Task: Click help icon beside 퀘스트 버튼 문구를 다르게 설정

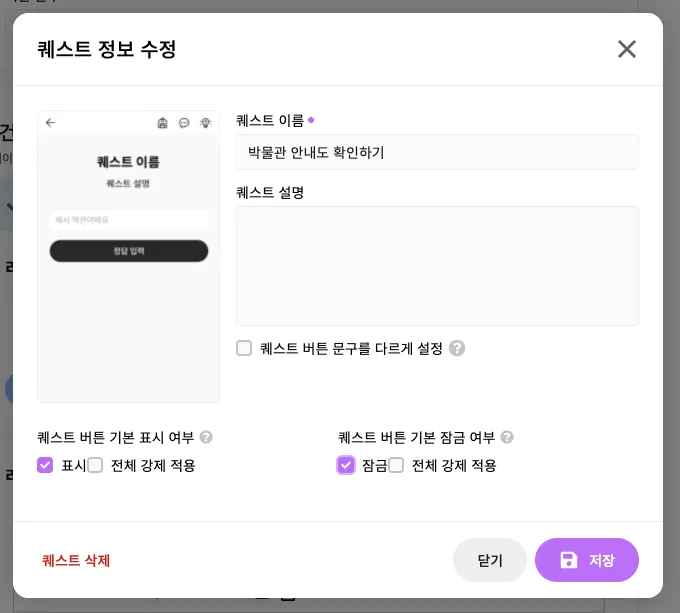Action: pyautogui.click(x=457, y=348)
